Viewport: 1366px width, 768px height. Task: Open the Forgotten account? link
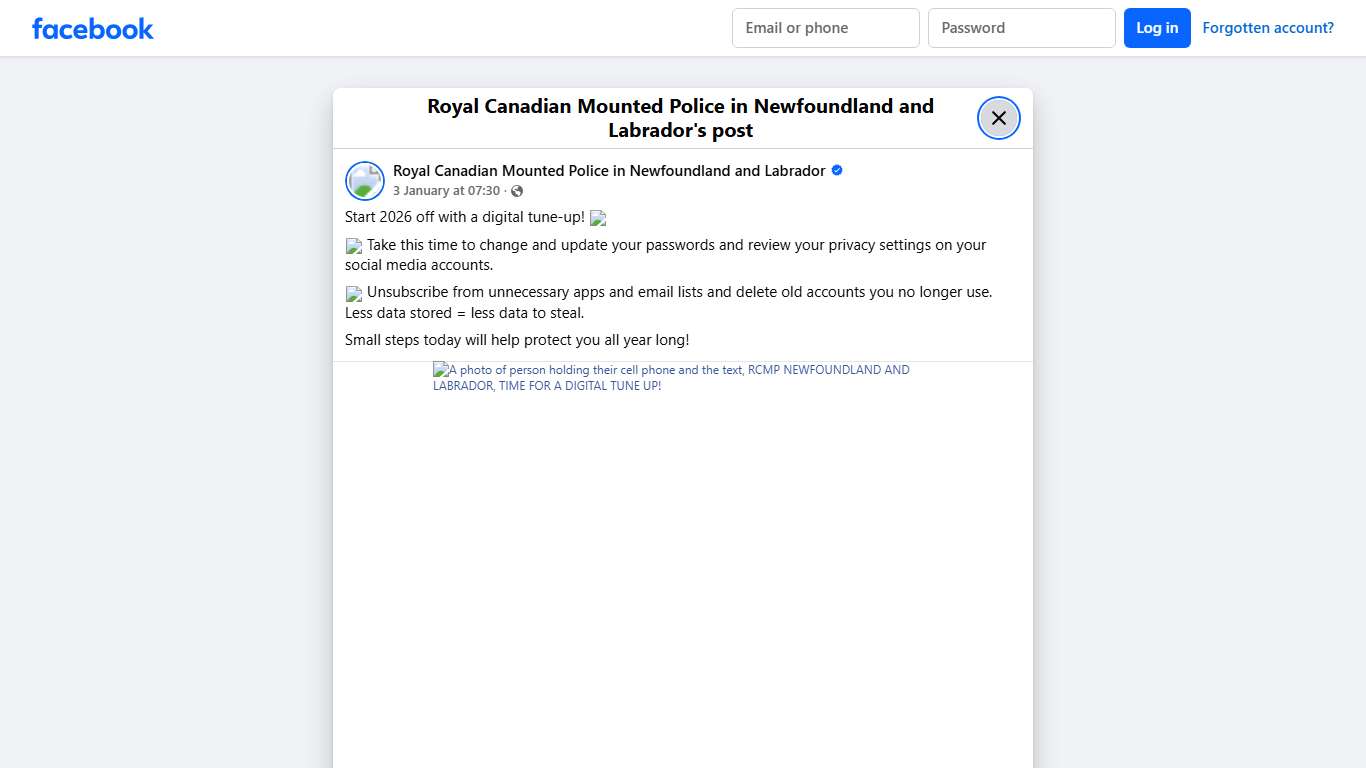pos(1268,28)
